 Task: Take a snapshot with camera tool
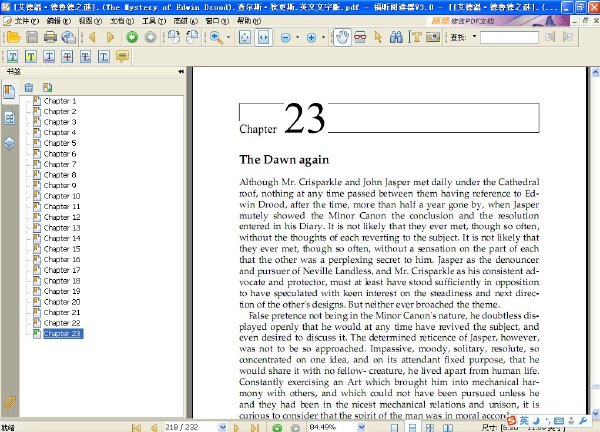[433, 37]
